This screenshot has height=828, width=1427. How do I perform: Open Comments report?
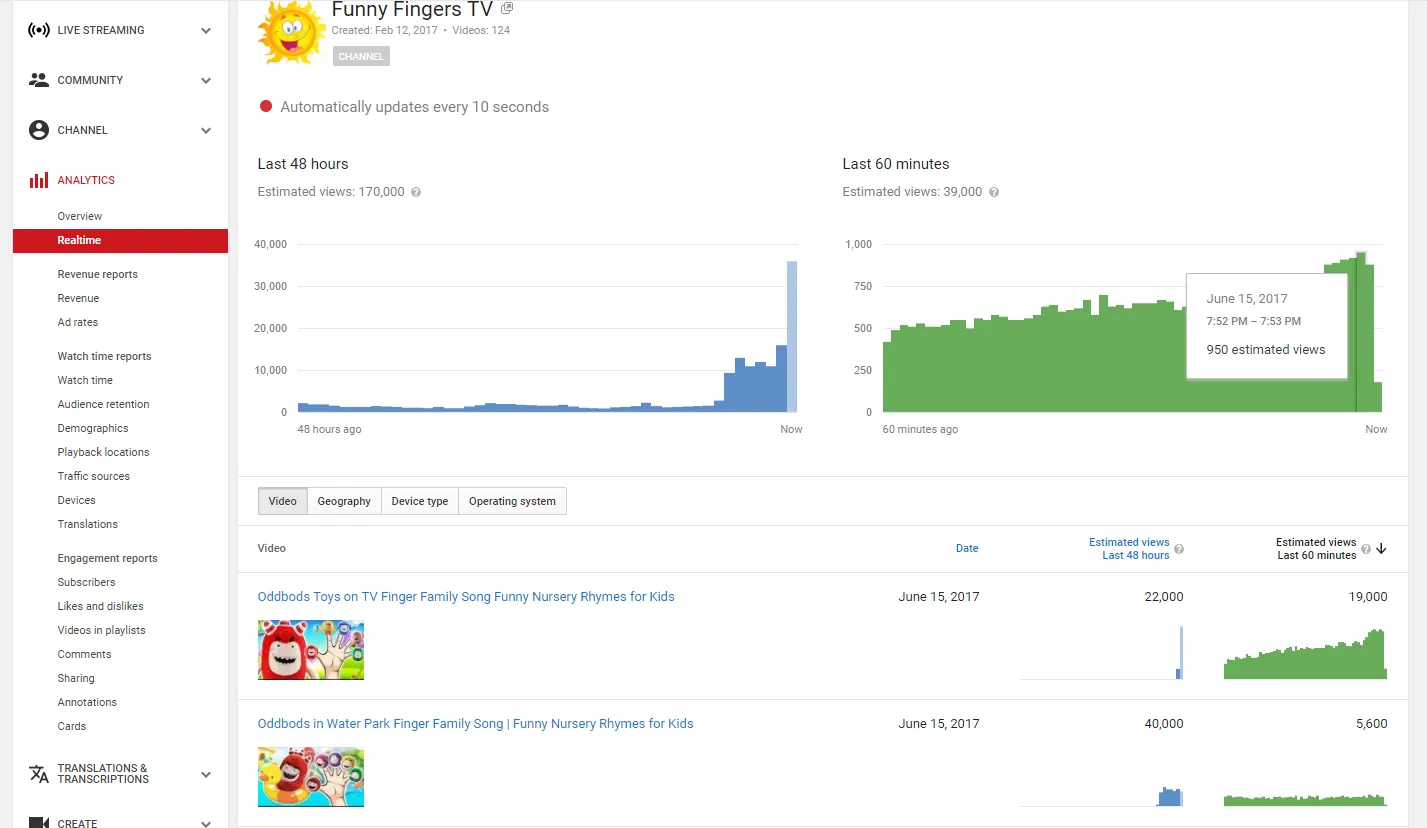85,654
